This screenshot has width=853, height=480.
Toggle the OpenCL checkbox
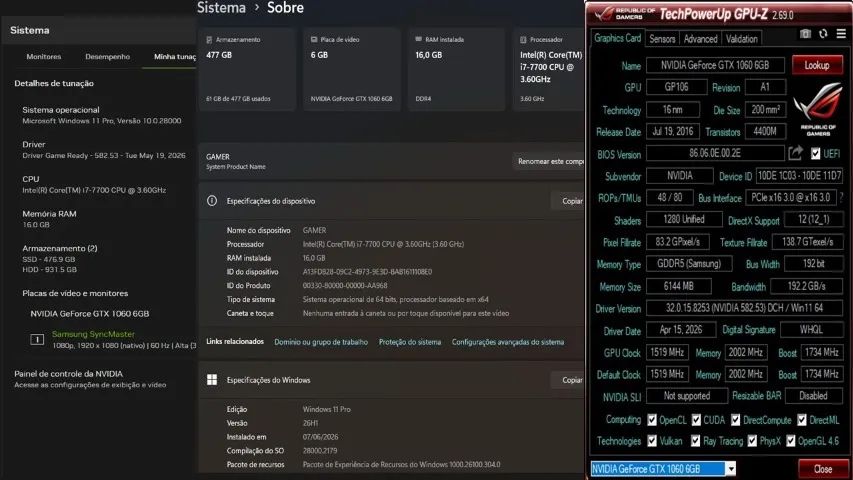pyautogui.click(x=652, y=420)
